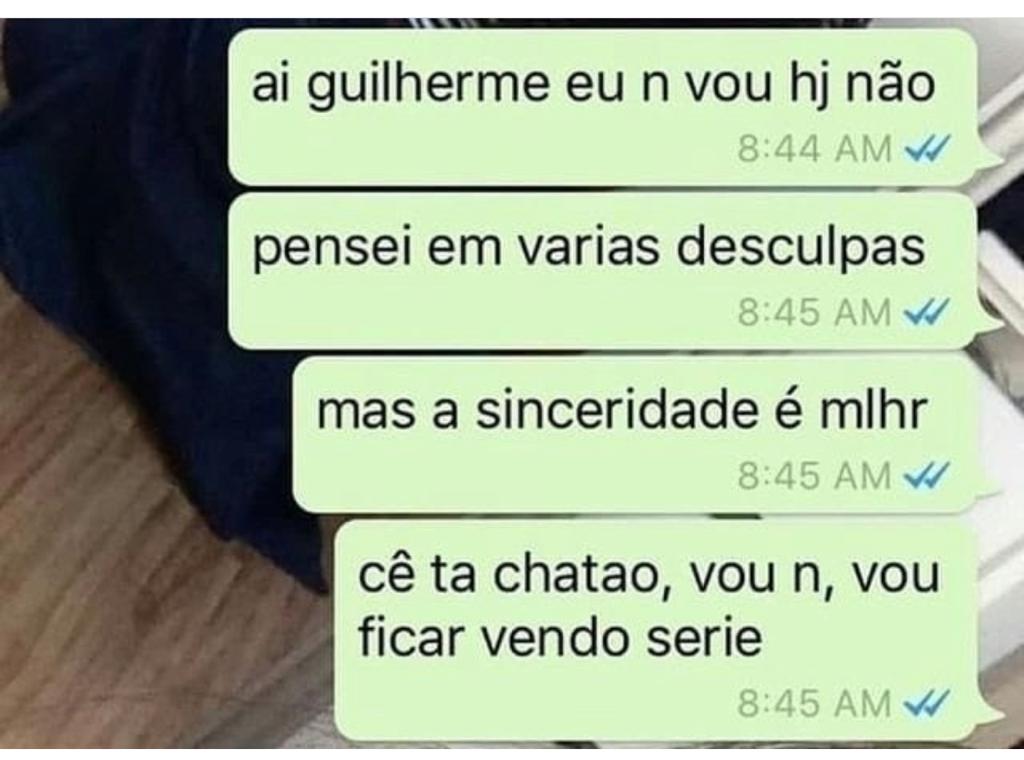The height and width of the screenshot is (760, 1024).
Task: Click the 8:44 AM timestamp
Action: click(814, 150)
